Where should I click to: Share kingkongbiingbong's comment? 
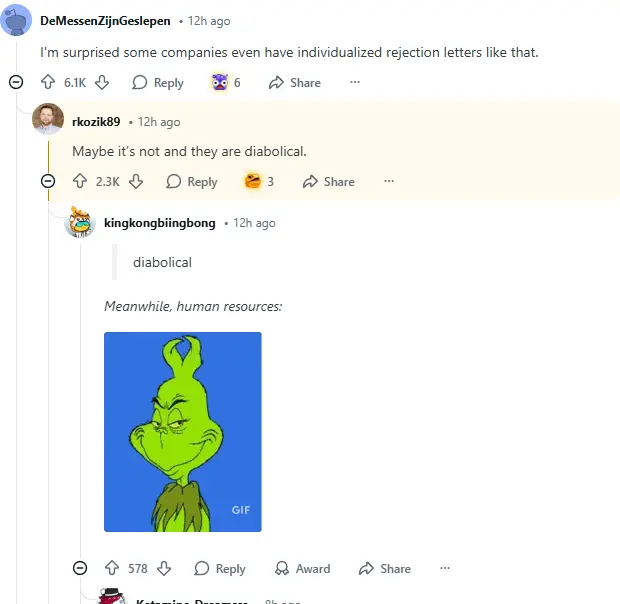click(x=385, y=568)
